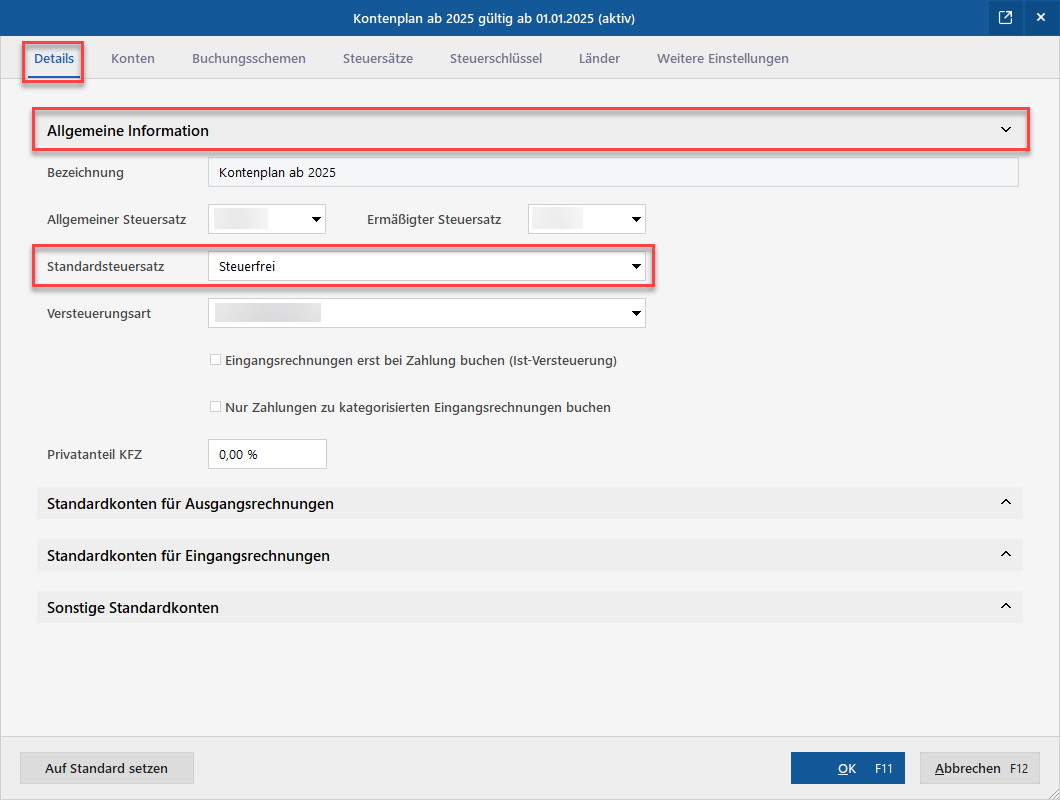Open the Buchungsschemen tab

pyautogui.click(x=249, y=59)
